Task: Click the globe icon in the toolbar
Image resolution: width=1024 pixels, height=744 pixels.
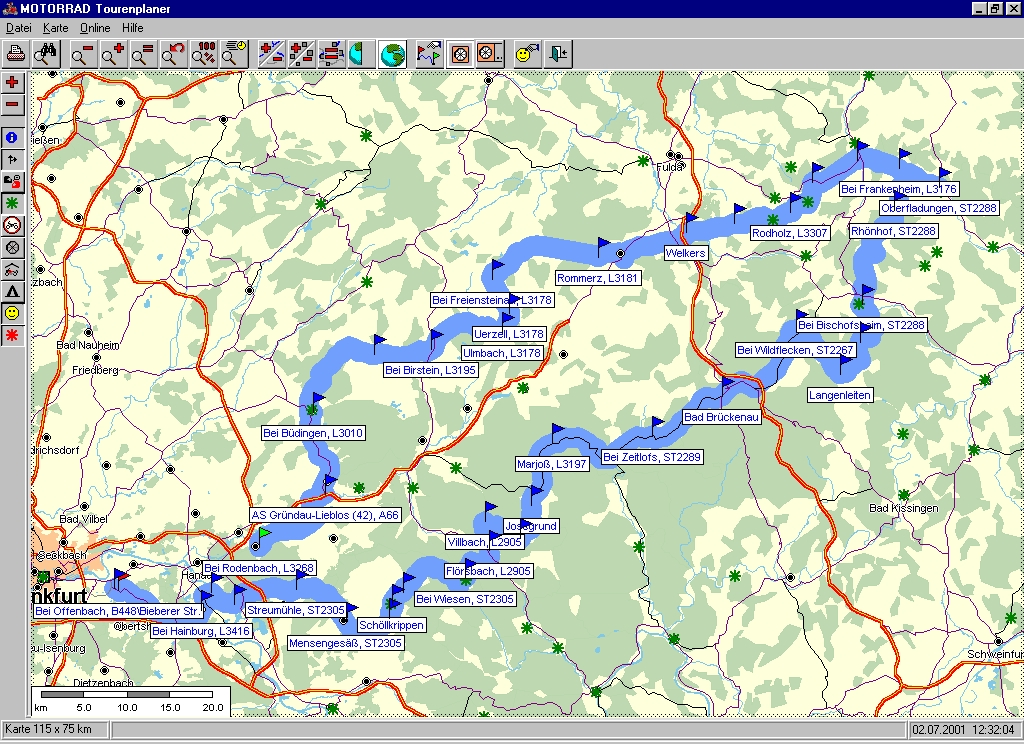Action: click(393, 54)
